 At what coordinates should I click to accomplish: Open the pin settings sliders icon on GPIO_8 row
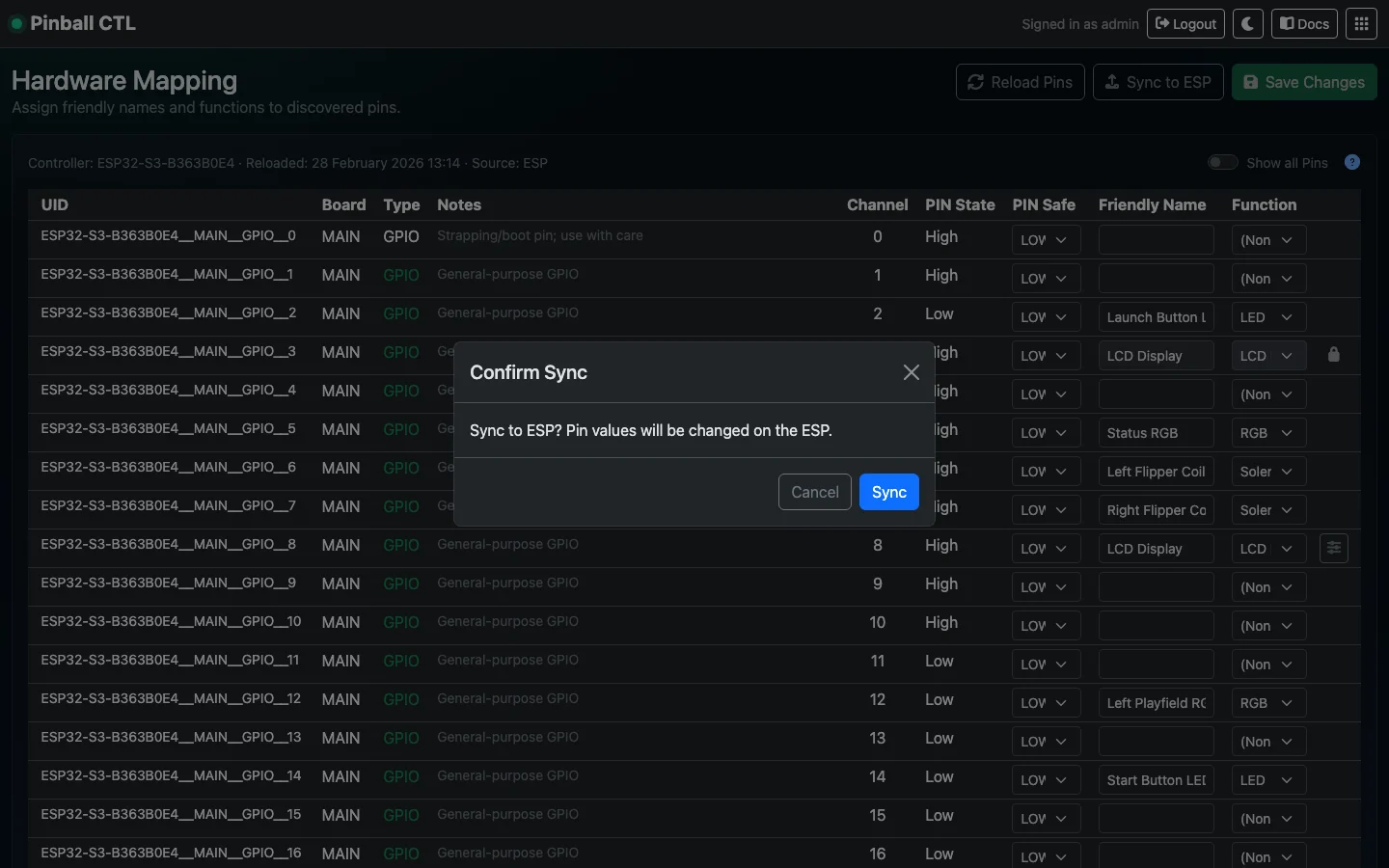[1334, 548]
